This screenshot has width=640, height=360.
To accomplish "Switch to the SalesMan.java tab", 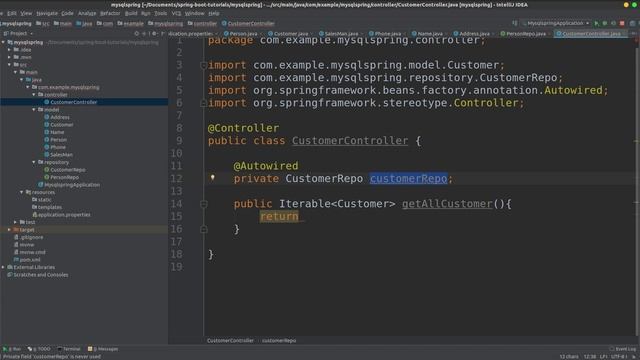I will (x=339, y=34).
